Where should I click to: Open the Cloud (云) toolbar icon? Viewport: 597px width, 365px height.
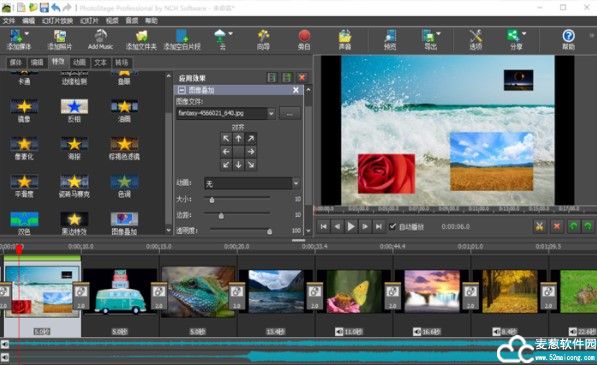point(220,36)
